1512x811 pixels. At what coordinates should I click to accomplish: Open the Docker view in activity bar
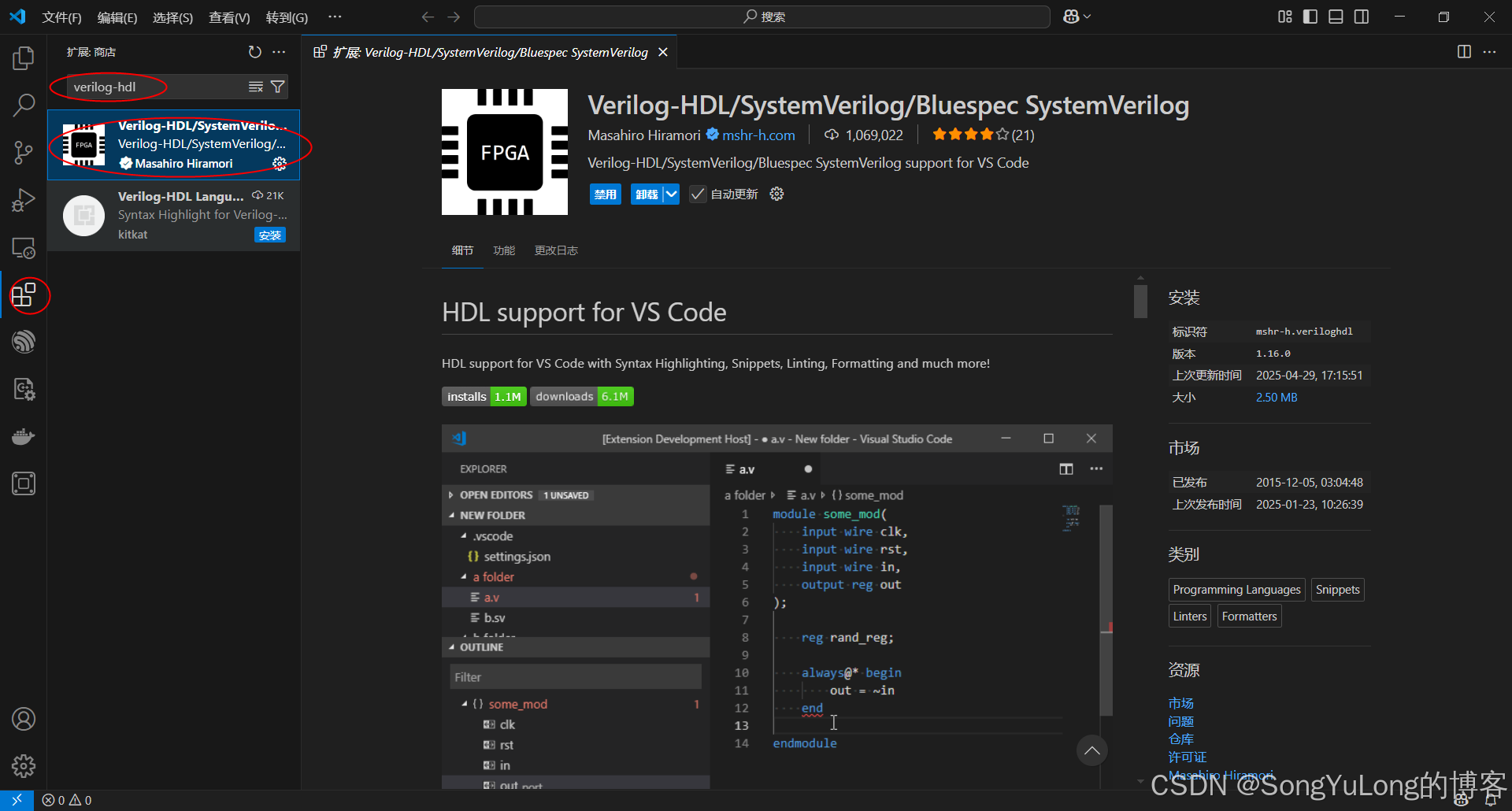[24, 436]
